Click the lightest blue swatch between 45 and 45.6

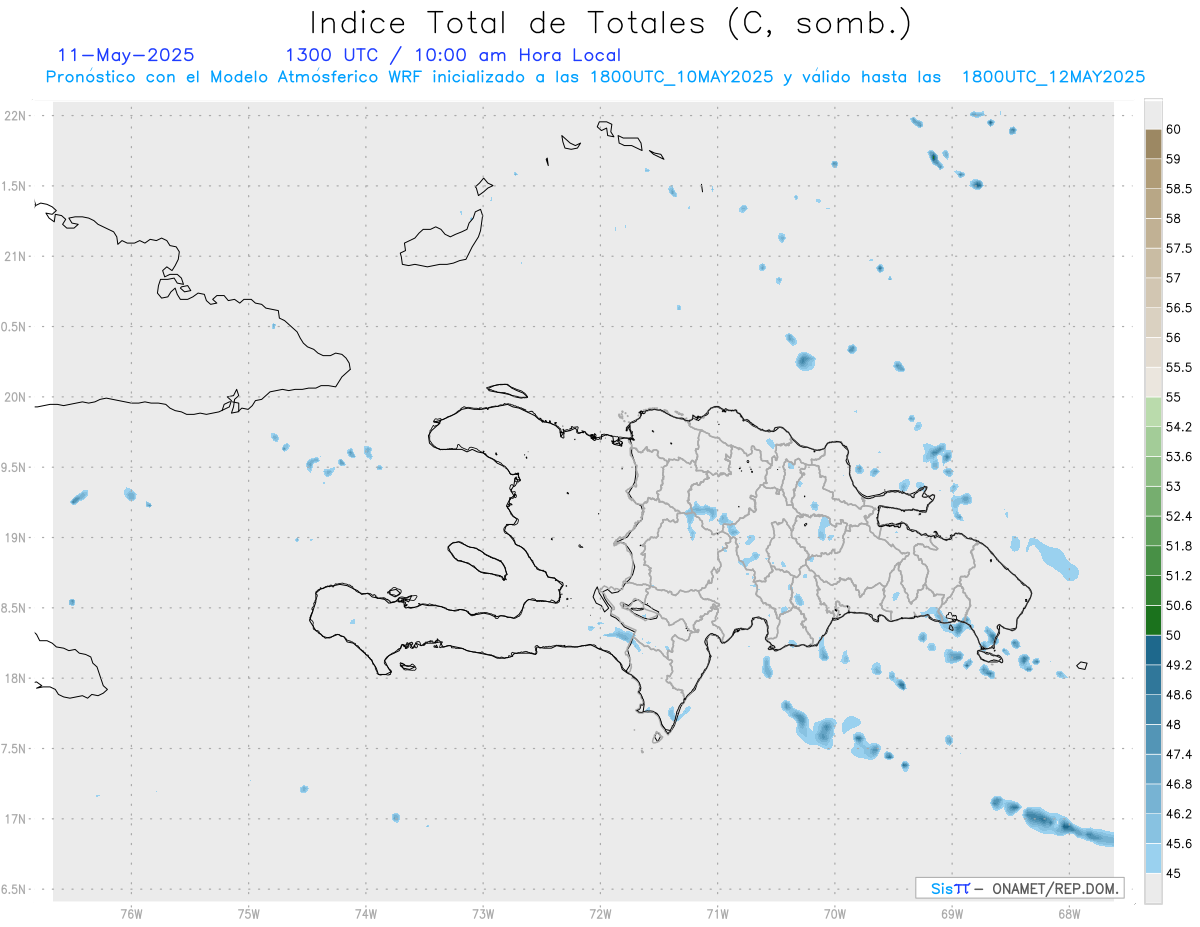pyautogui.click(x=1153, y=859)
